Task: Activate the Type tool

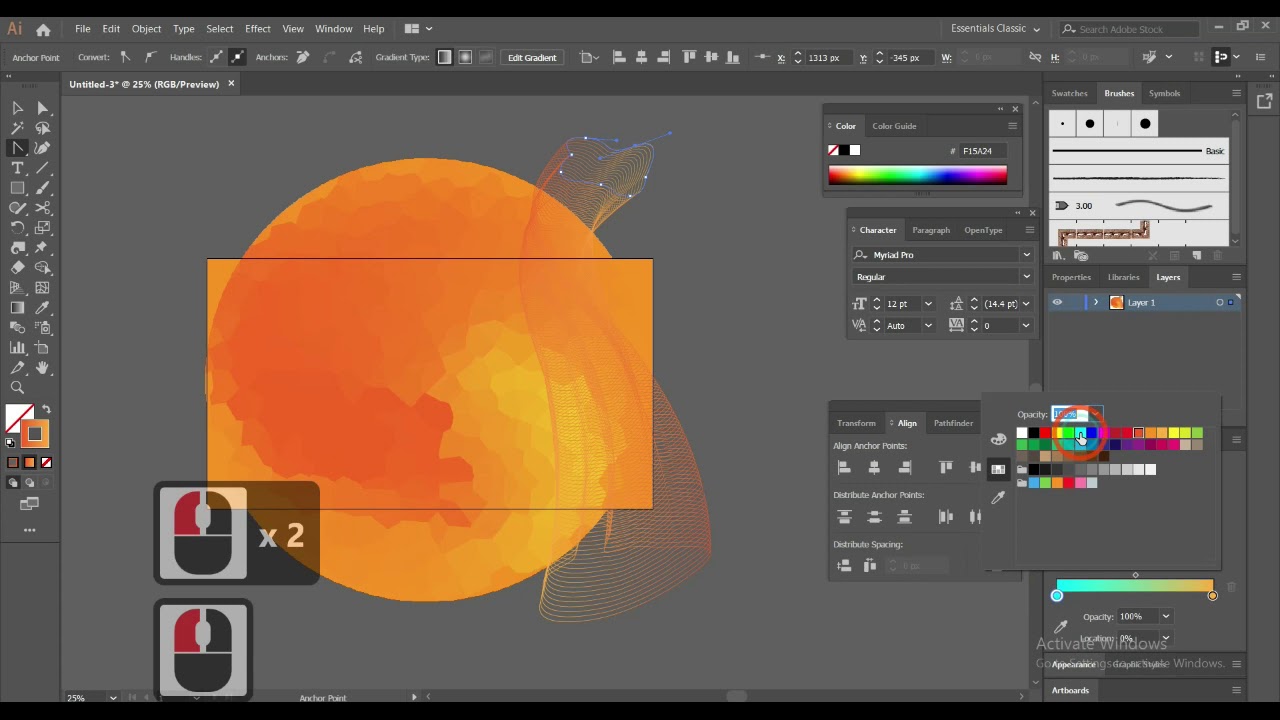Action: [x=18, y=168]
